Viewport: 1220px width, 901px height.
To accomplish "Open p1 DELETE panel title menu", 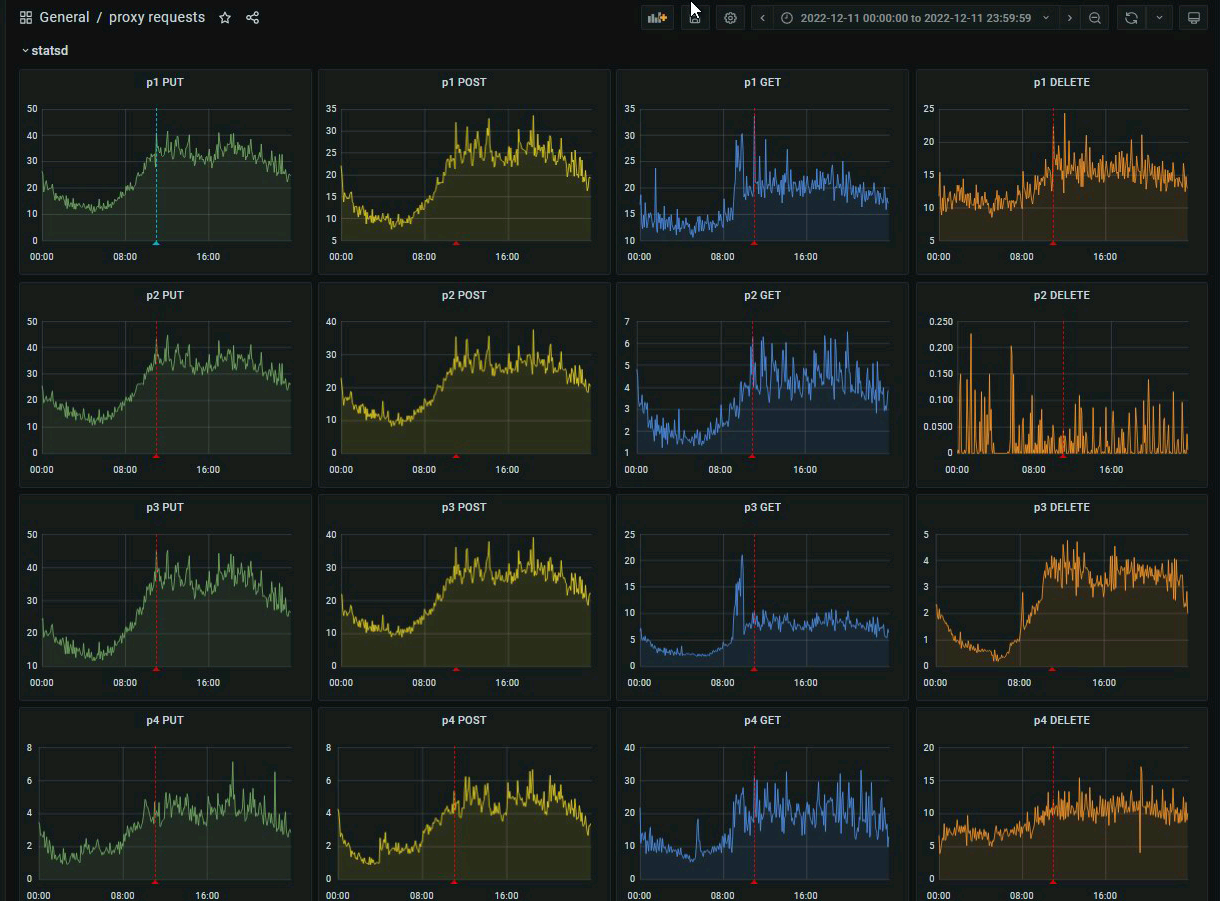I will coord(1062,82).
